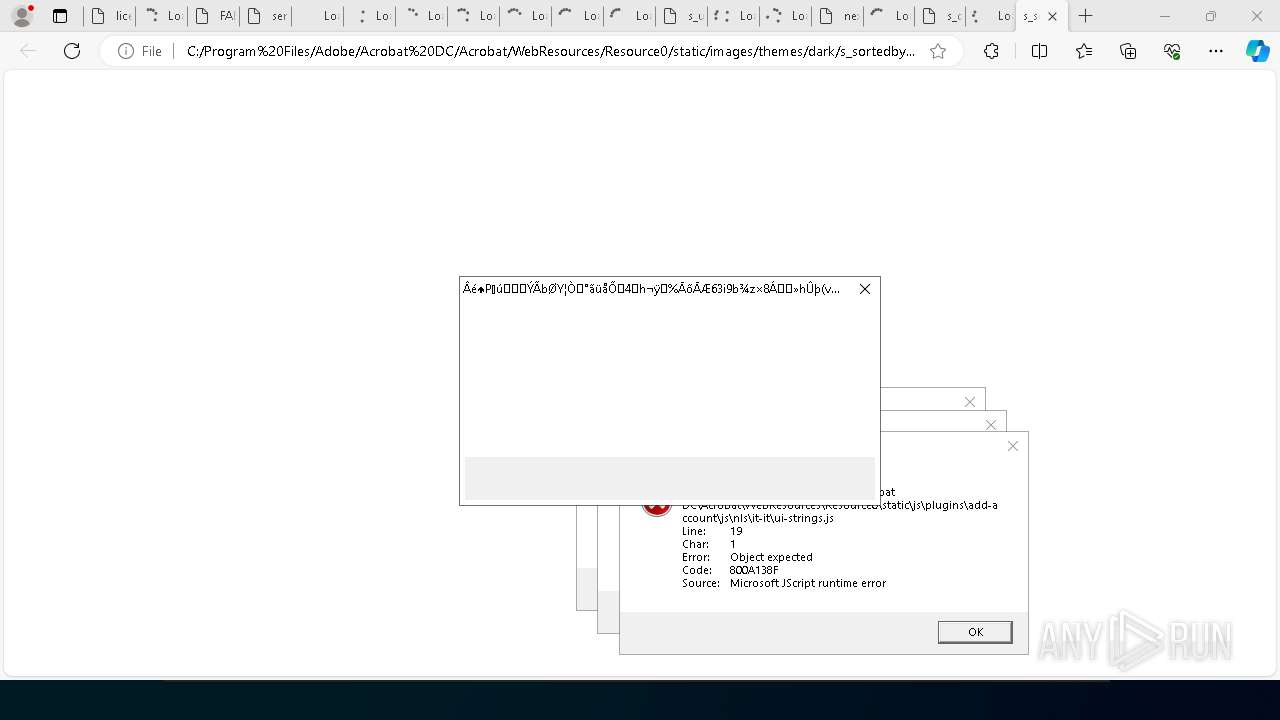1280x720 pixels.
Task: Enable split screen view
Action: click(1039, 51)
